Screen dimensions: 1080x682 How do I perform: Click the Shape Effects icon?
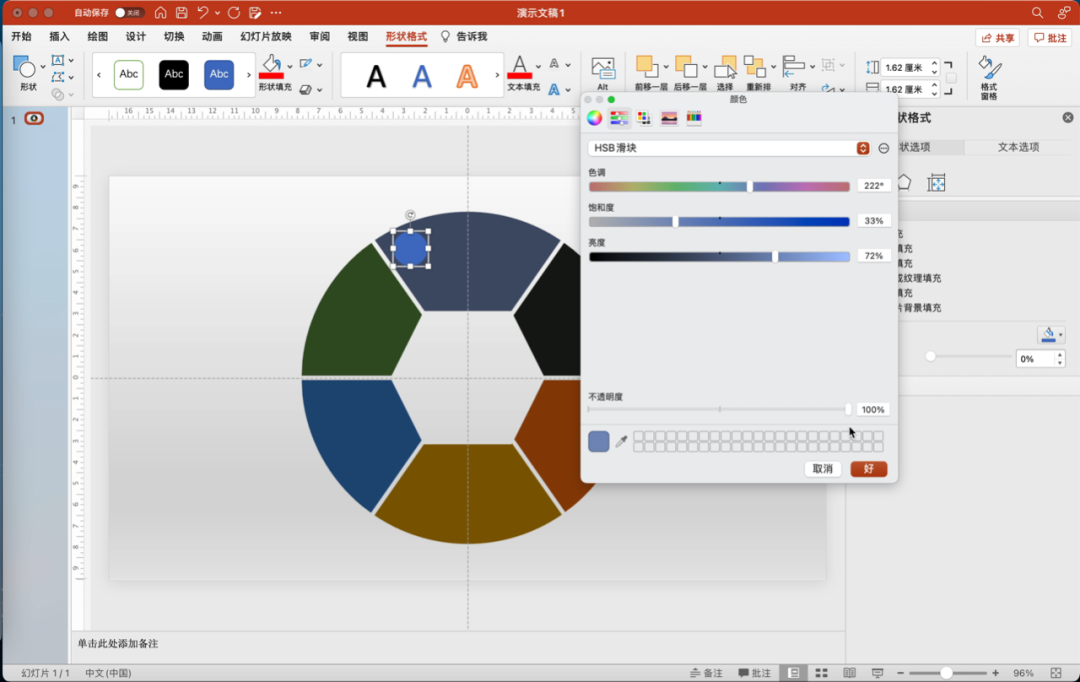tap(306, 90)
